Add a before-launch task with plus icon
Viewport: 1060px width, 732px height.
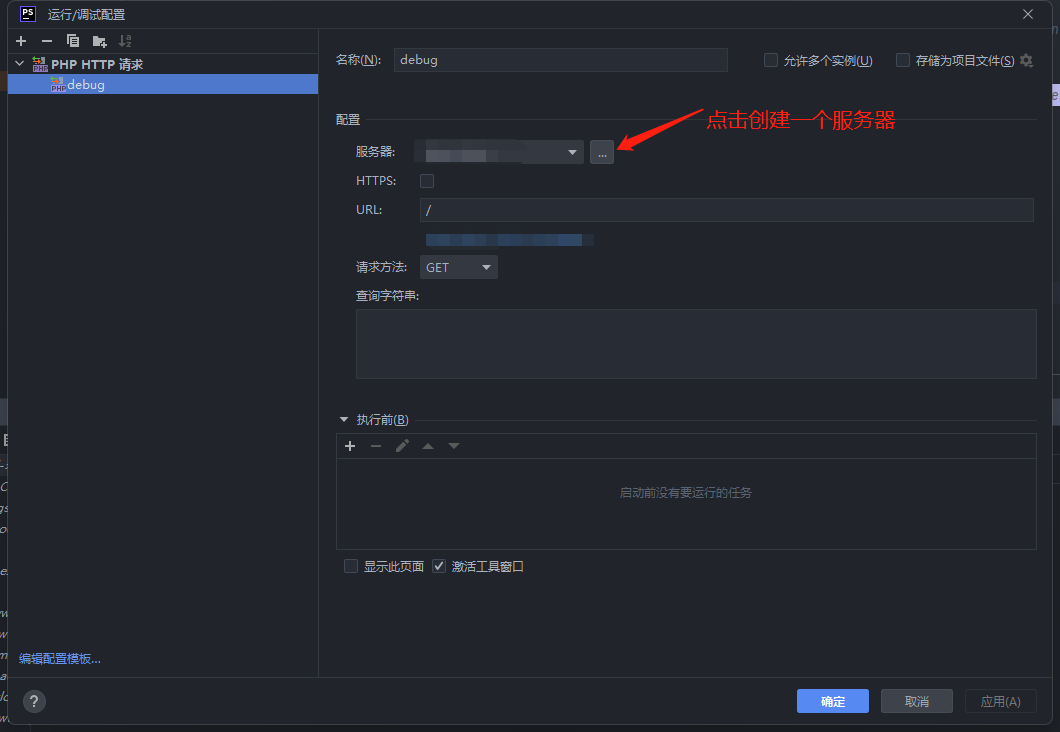350,446
